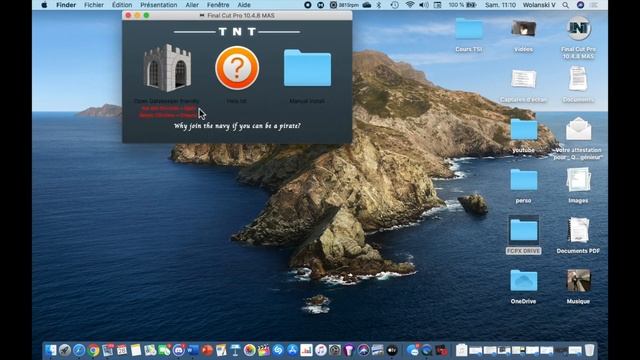Open Siri from the menu bar
The image size is (640, 360).
coord(580,5)
